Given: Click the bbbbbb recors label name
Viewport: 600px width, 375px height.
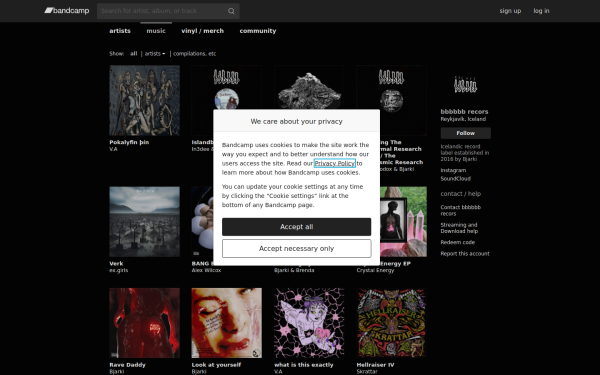Looking at the screenshot, I should pos(464,112).
